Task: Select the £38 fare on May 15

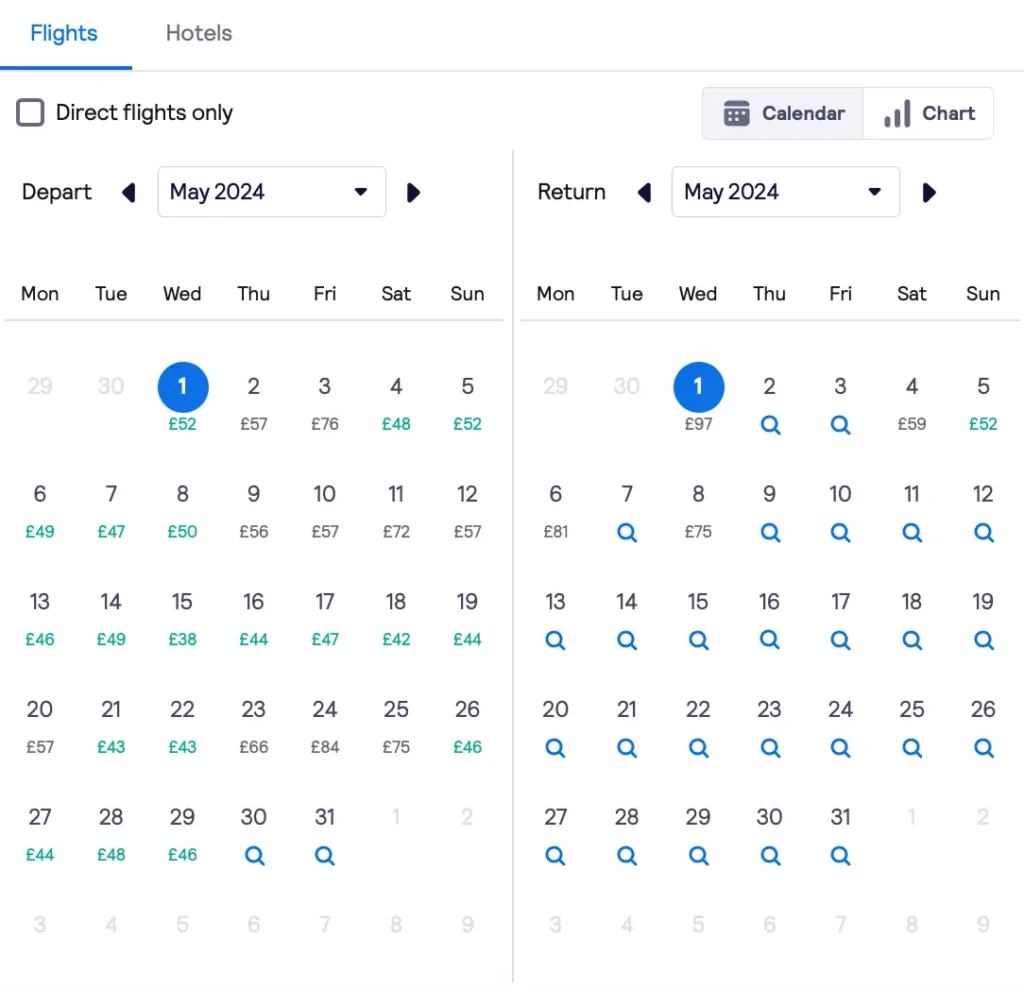Action: [x=182, y=639]
